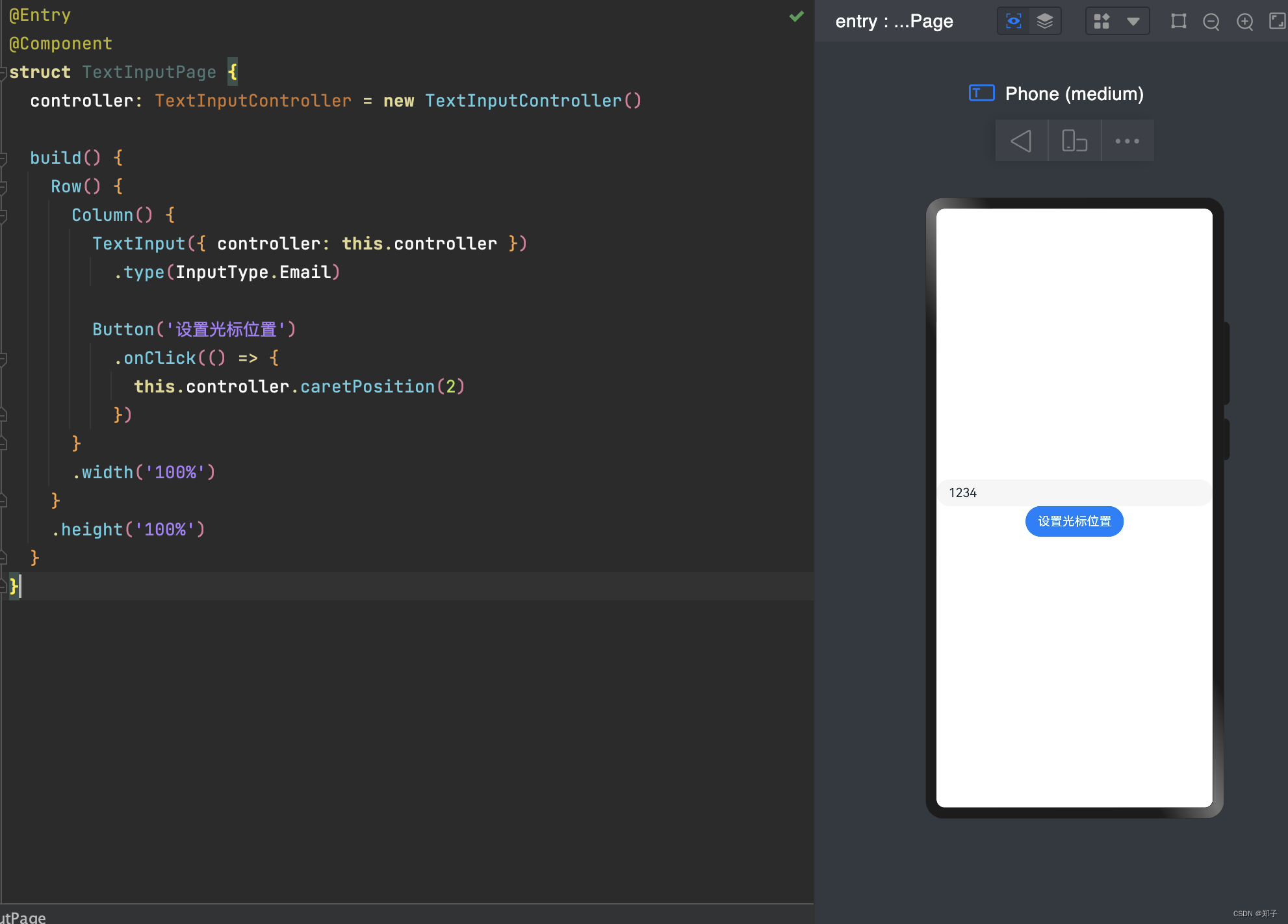Click the 设置光标位置 button in preview

[x=1074, y=521]
